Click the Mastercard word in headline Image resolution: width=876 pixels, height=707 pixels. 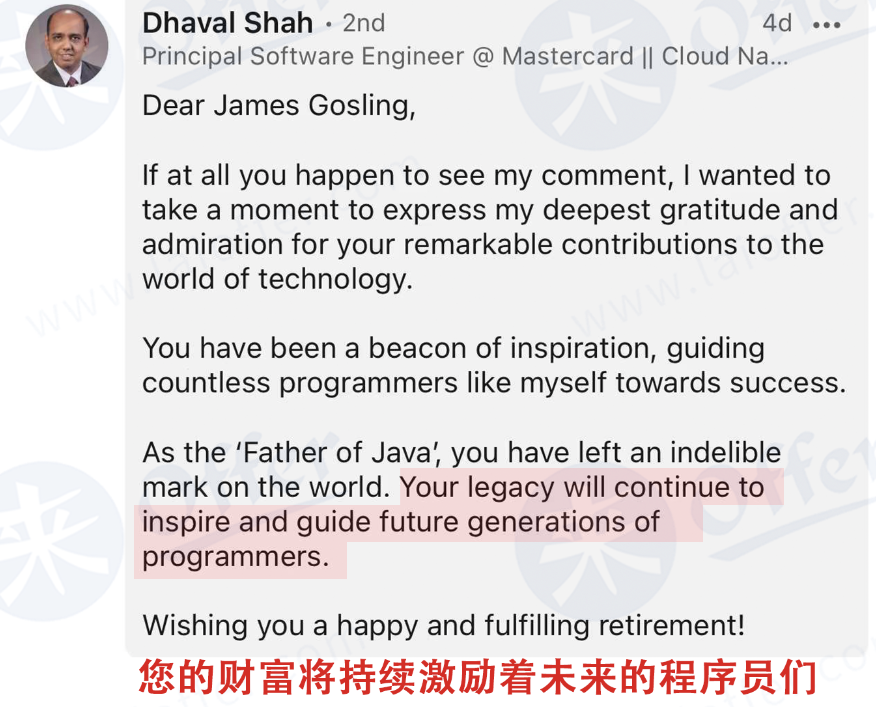[568, 56]
